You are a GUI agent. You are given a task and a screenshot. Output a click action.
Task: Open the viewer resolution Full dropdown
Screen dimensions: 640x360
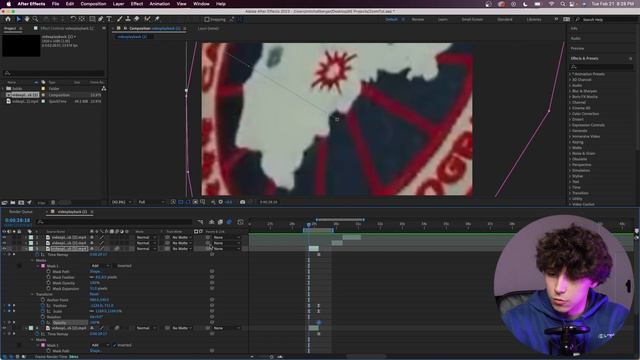pyautogui.click(x=151, y=202)
